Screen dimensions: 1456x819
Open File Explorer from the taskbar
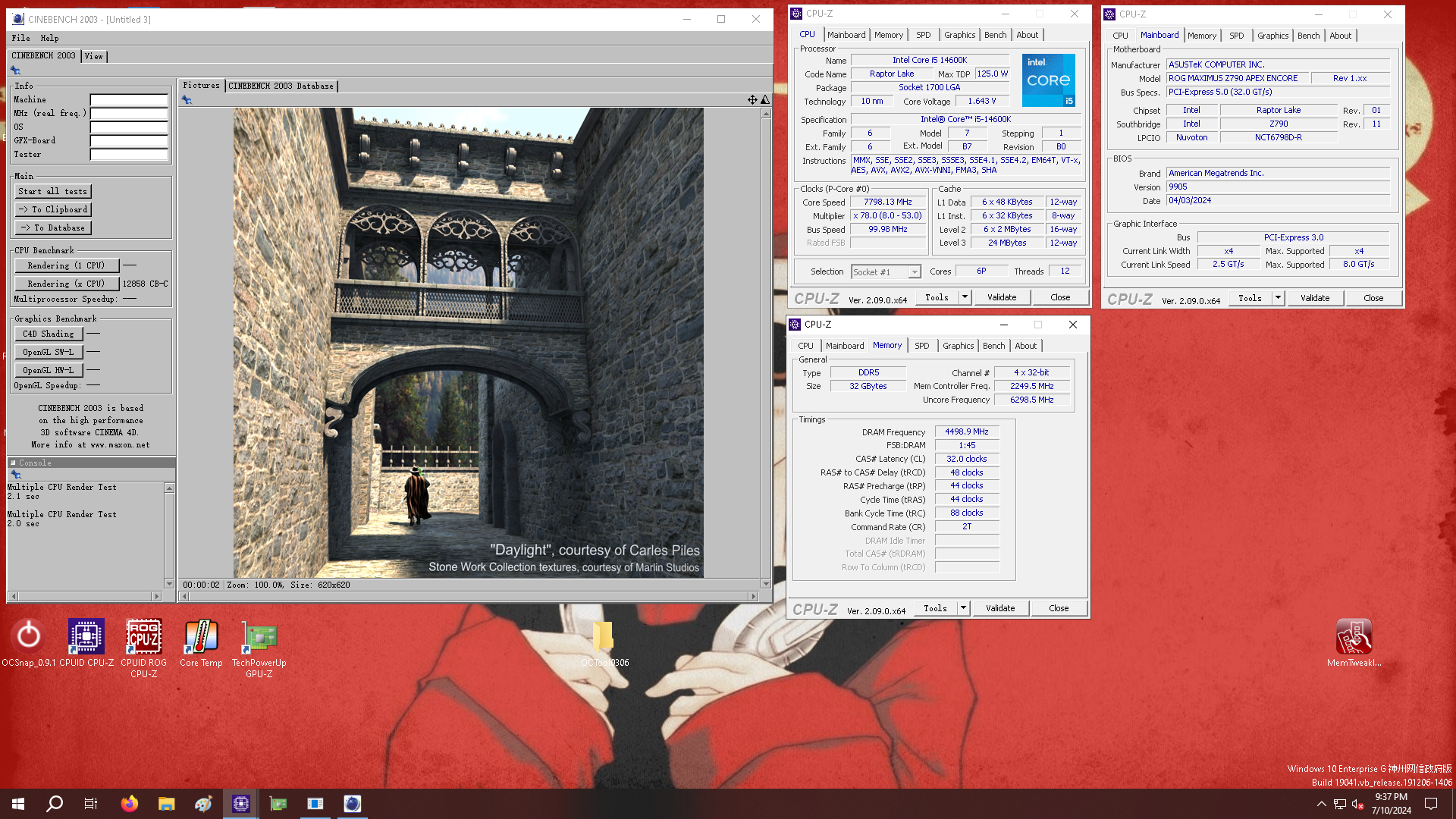click(x=166, y=804)
